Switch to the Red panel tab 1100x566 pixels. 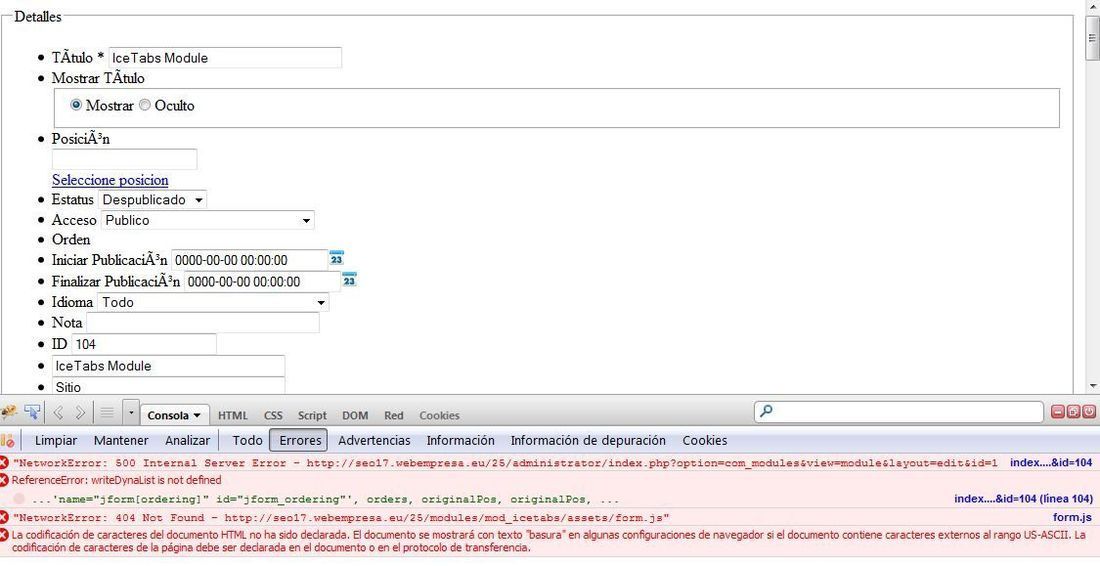click(394, 415)
